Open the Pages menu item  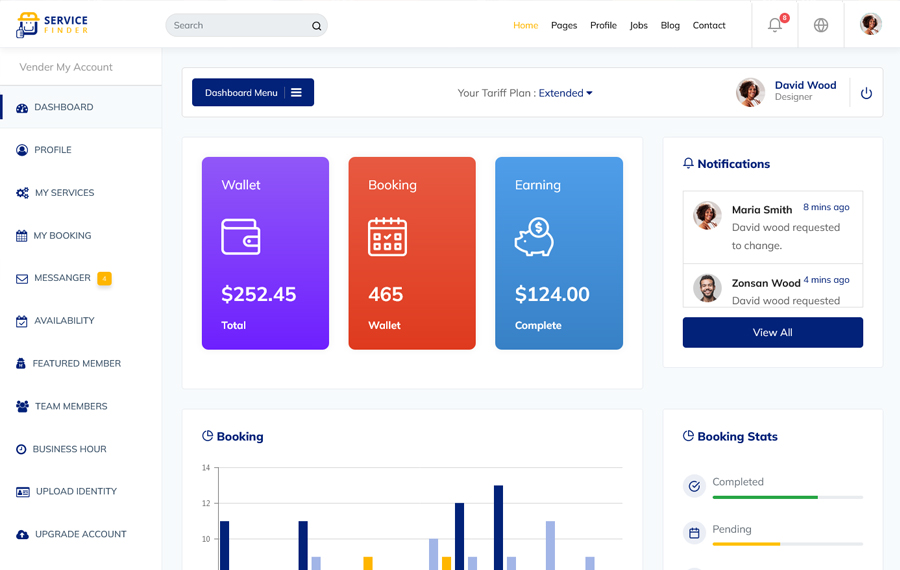[x=564, y=25]
